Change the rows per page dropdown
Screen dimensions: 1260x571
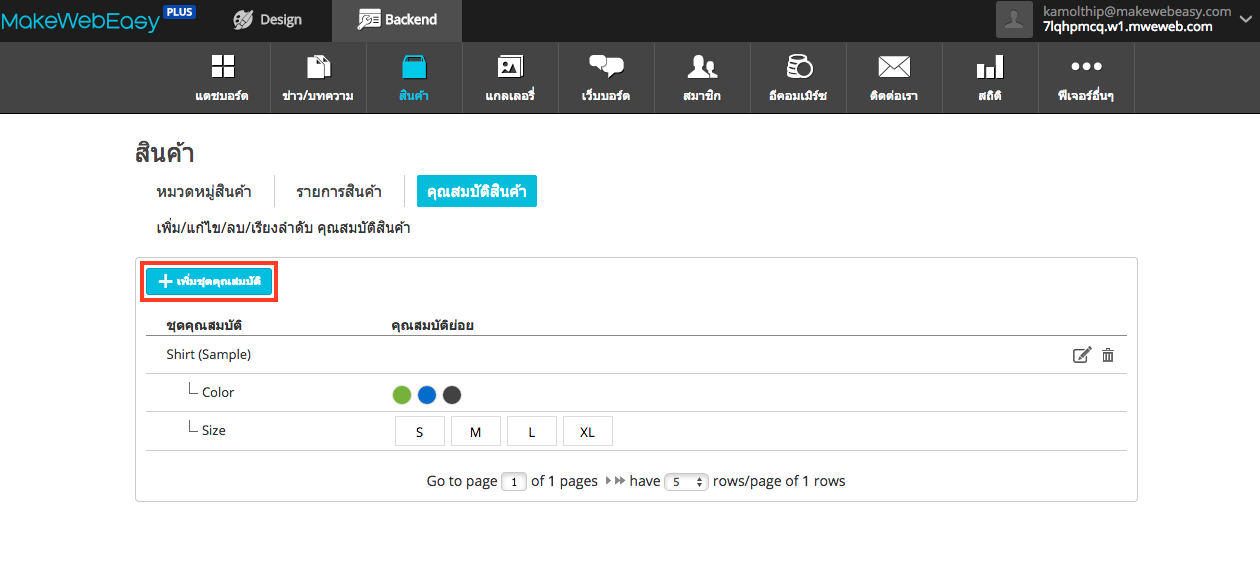point(686,481)
